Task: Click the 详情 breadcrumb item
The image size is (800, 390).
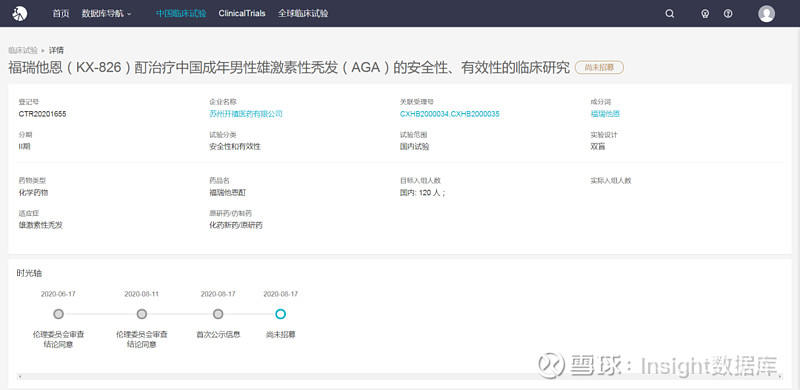Action: [x=56, y=50]
